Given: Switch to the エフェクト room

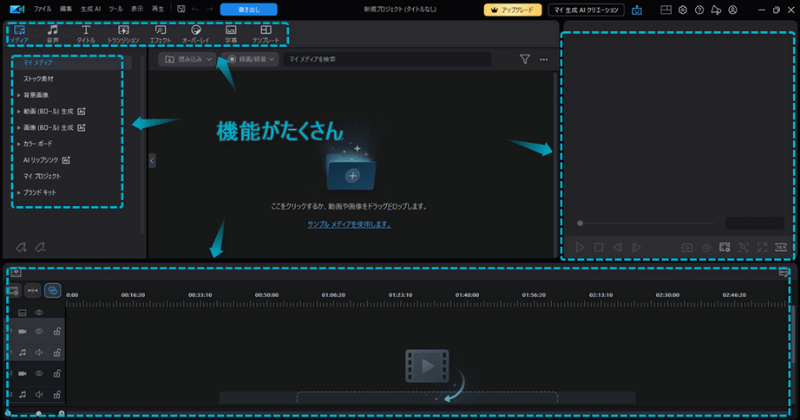Looking at the screenshot, I should coord(160,34).
